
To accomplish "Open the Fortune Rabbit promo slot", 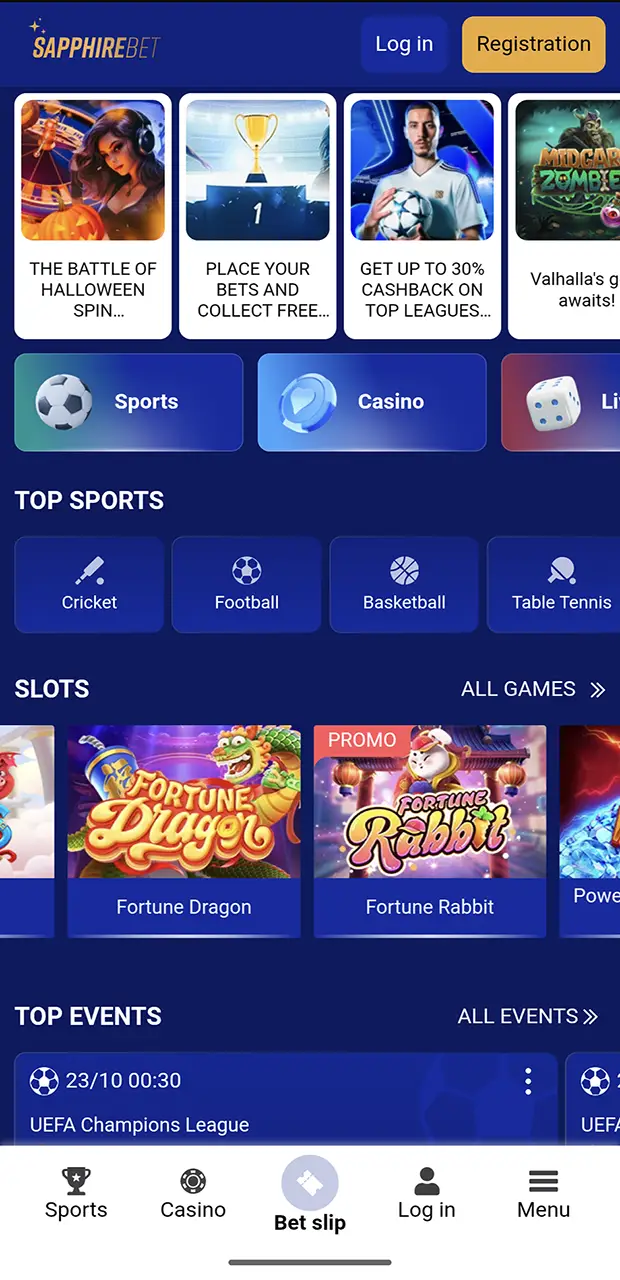I will pyautogui.click(x=430, y=831).
